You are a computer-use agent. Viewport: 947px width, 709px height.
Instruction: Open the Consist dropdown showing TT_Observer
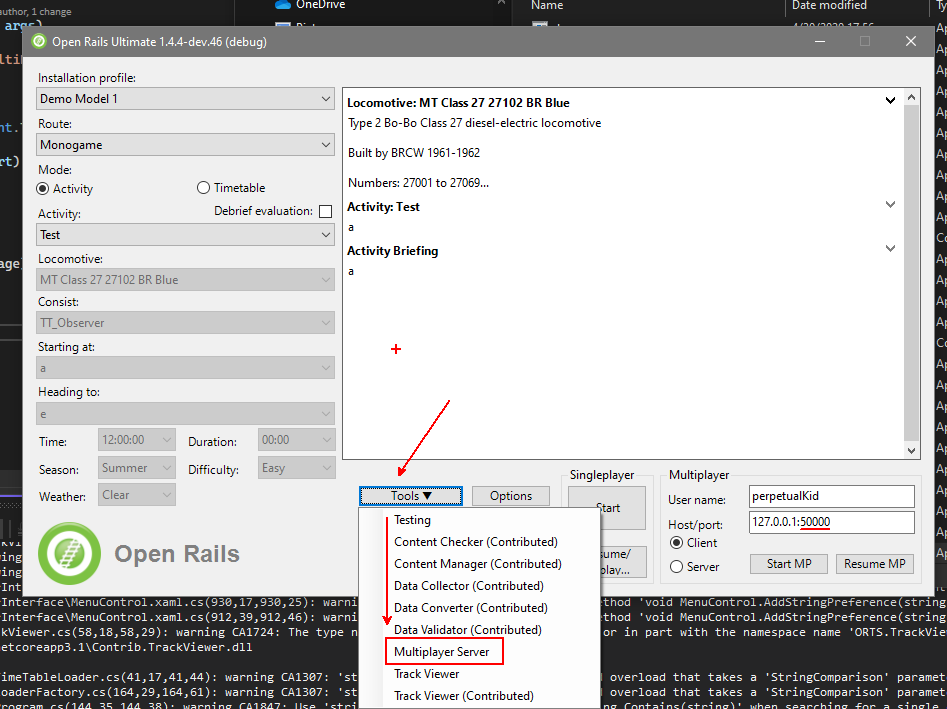185,322
